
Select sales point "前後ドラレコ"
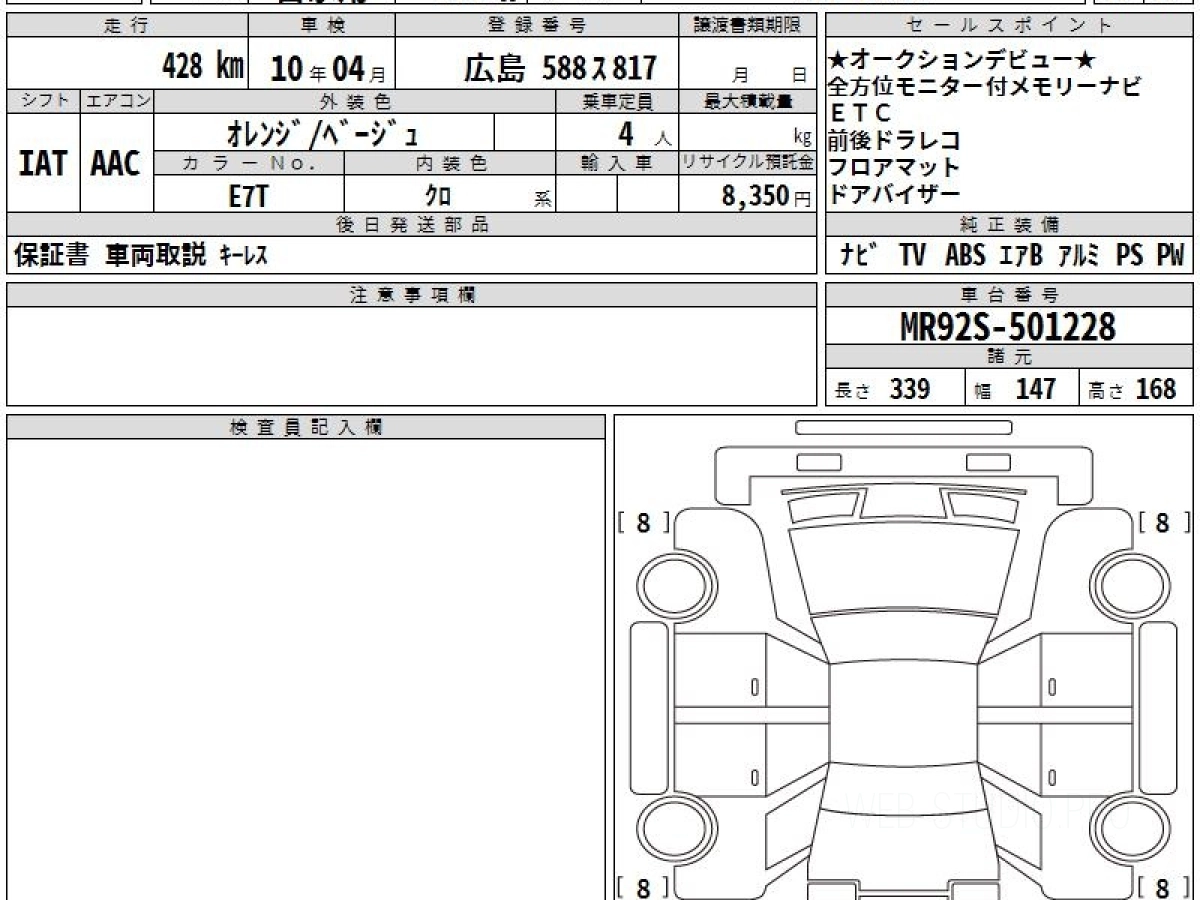pos(894,141)
